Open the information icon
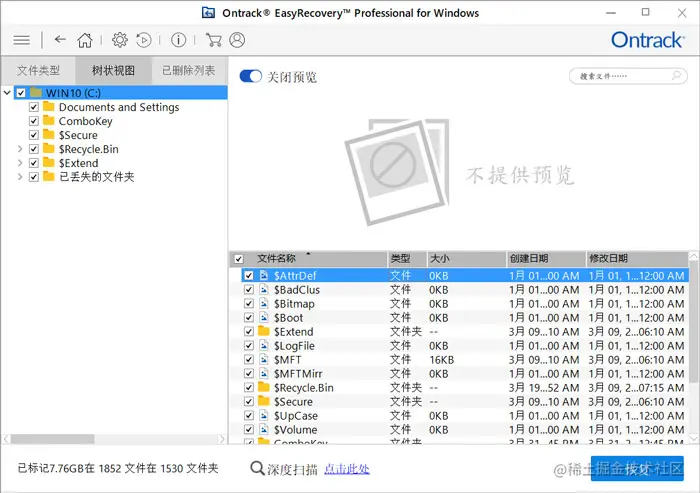This screenshot has height=493, width=700. (x=179, y=40)
